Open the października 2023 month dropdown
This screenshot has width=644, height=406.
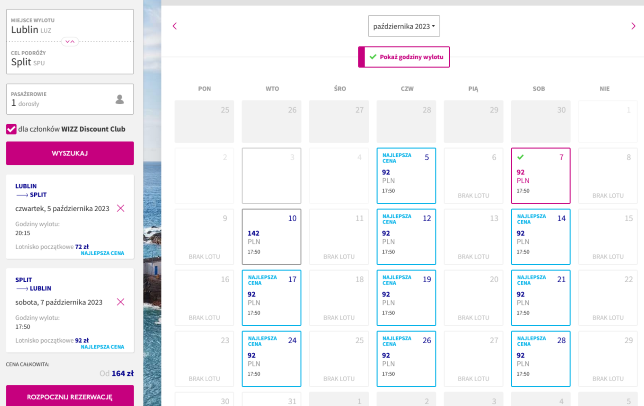[404, 26]
